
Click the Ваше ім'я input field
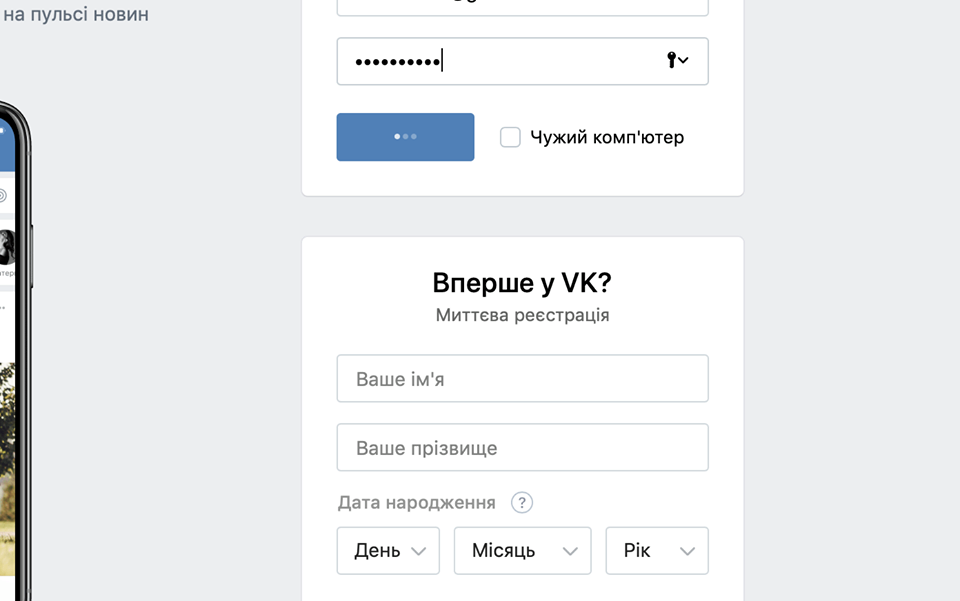pos(522,378)
